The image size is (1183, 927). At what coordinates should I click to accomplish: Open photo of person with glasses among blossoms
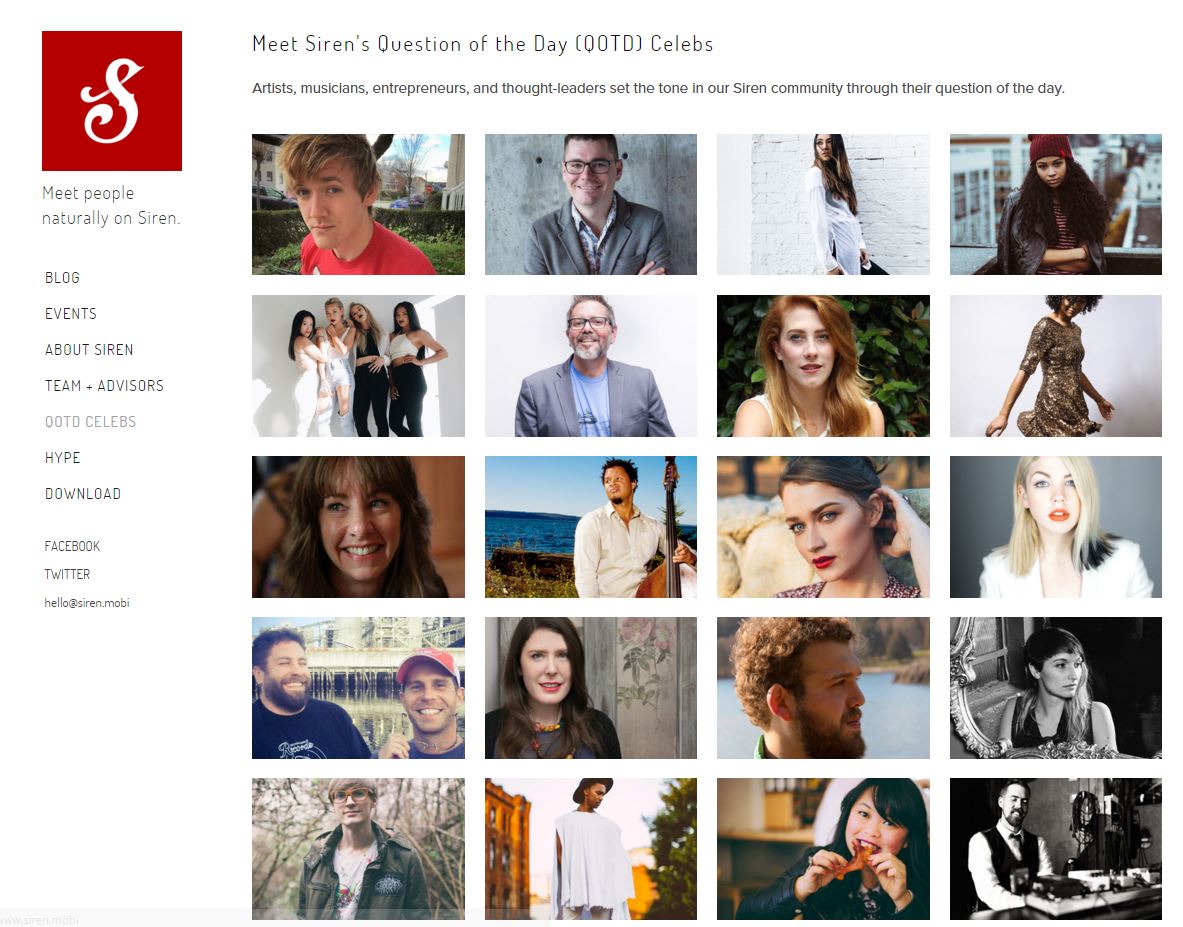(x=358, y=849)
